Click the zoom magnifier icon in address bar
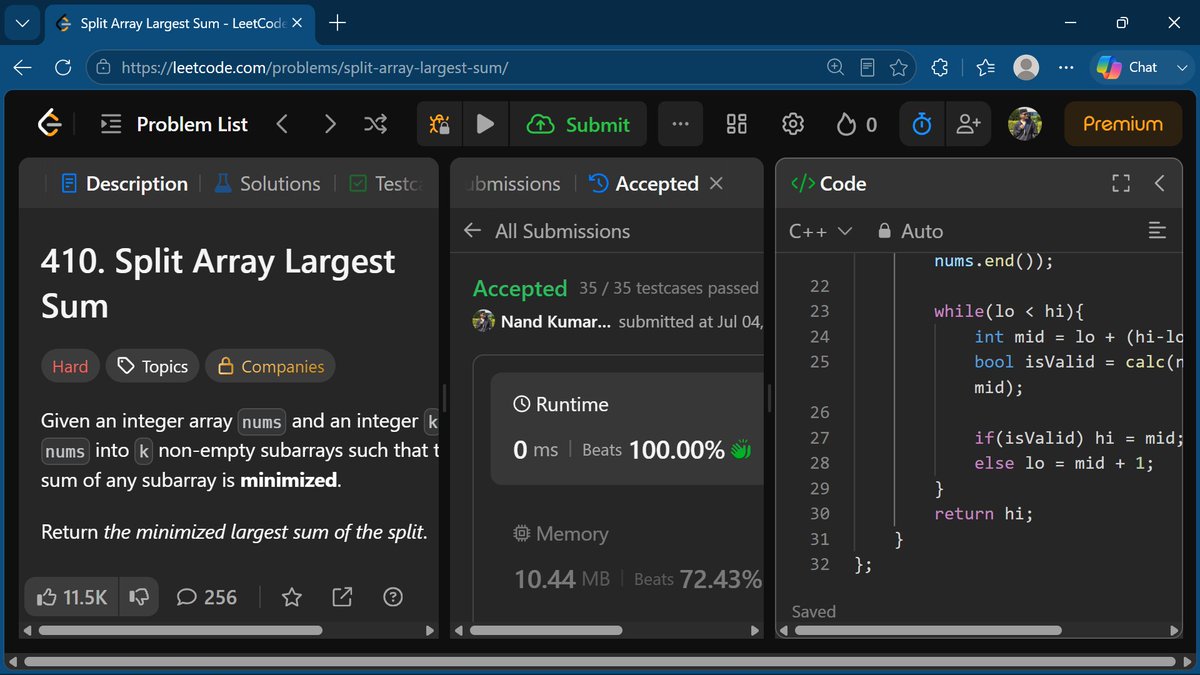This screenshot has height=675, width=1200. click(836, 67)
